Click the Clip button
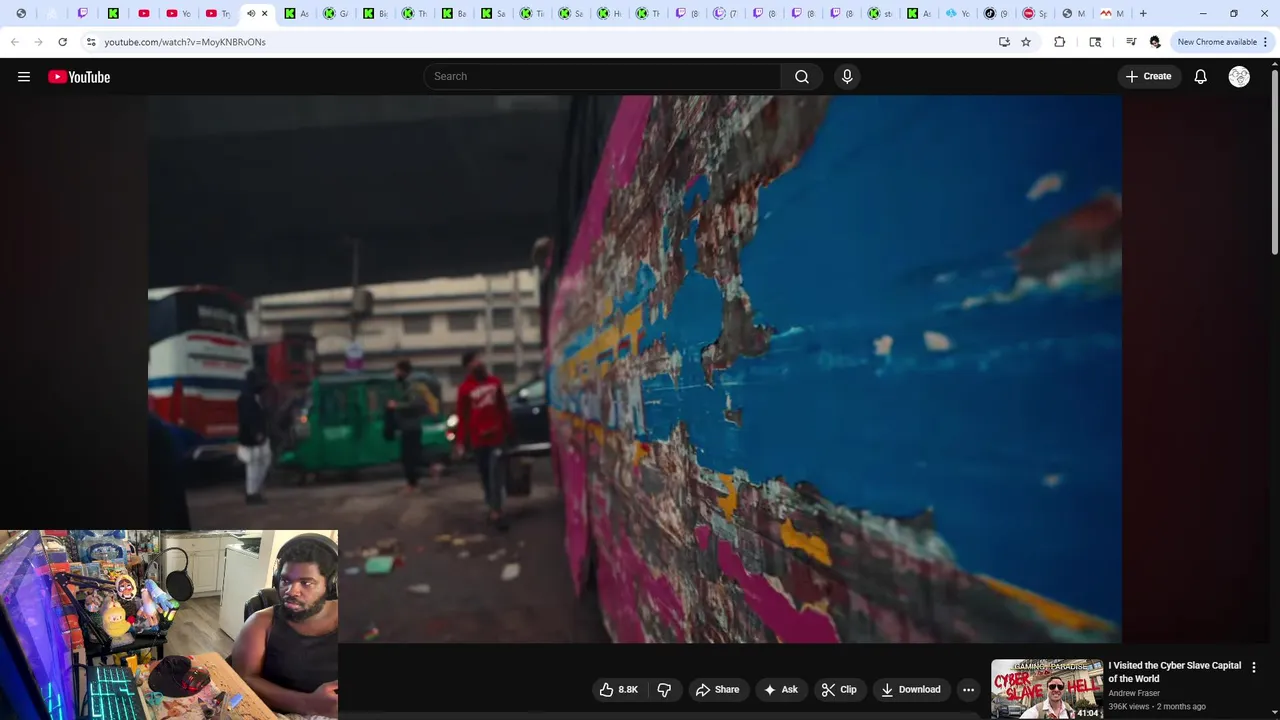Image resolution: width=1280 pixels, height=720 pixels. coord(839,690)
